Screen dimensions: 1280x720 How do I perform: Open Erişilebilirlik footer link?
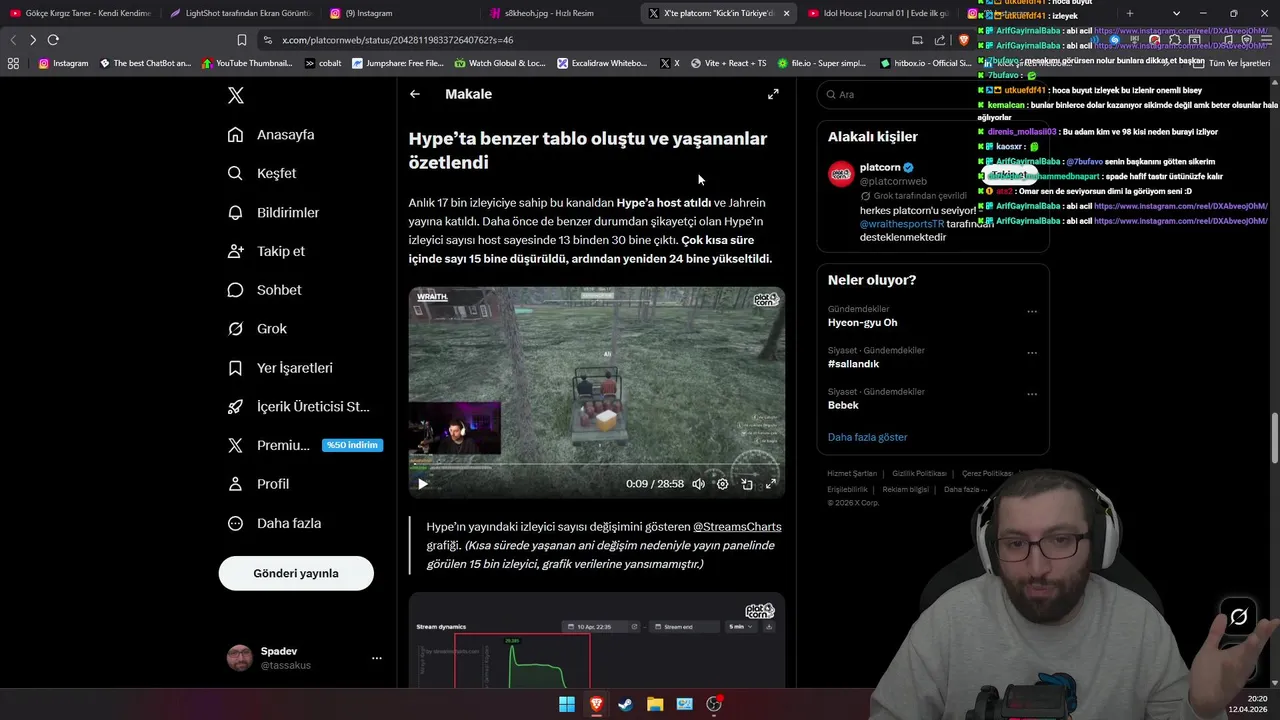click(847, 489)
